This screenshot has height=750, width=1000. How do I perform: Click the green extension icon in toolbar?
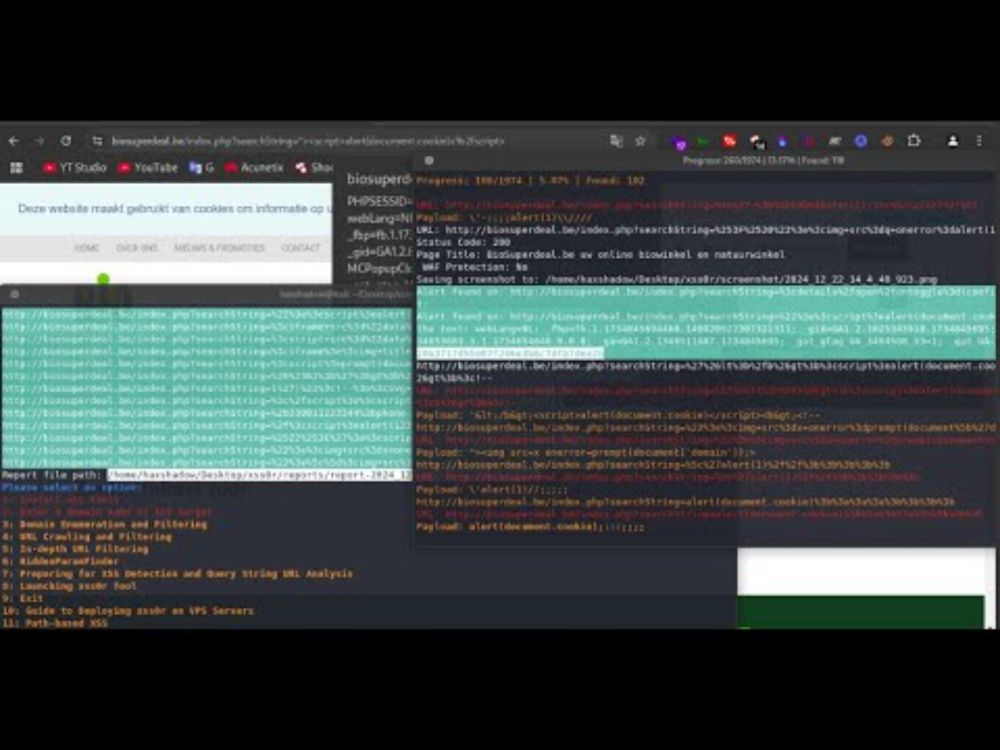(x=703, y=141)
